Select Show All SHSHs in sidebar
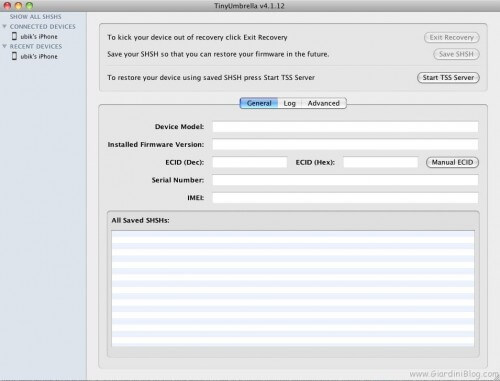The image size is (500, 381). (x=36, y=16)
